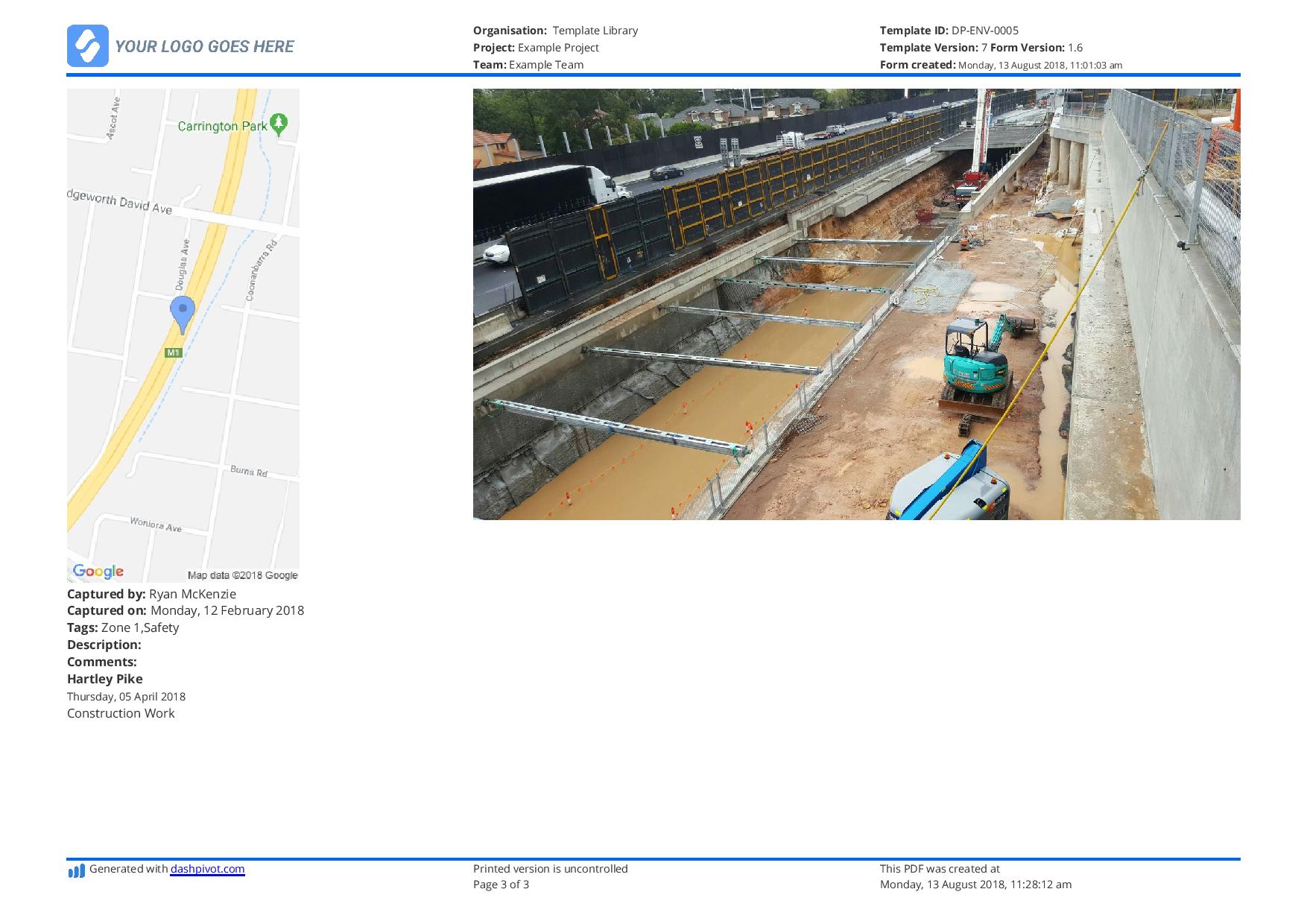This screenshot has width=1307, height=924.
Task: Click the 'Description:' label
Action: coord(104,645)
